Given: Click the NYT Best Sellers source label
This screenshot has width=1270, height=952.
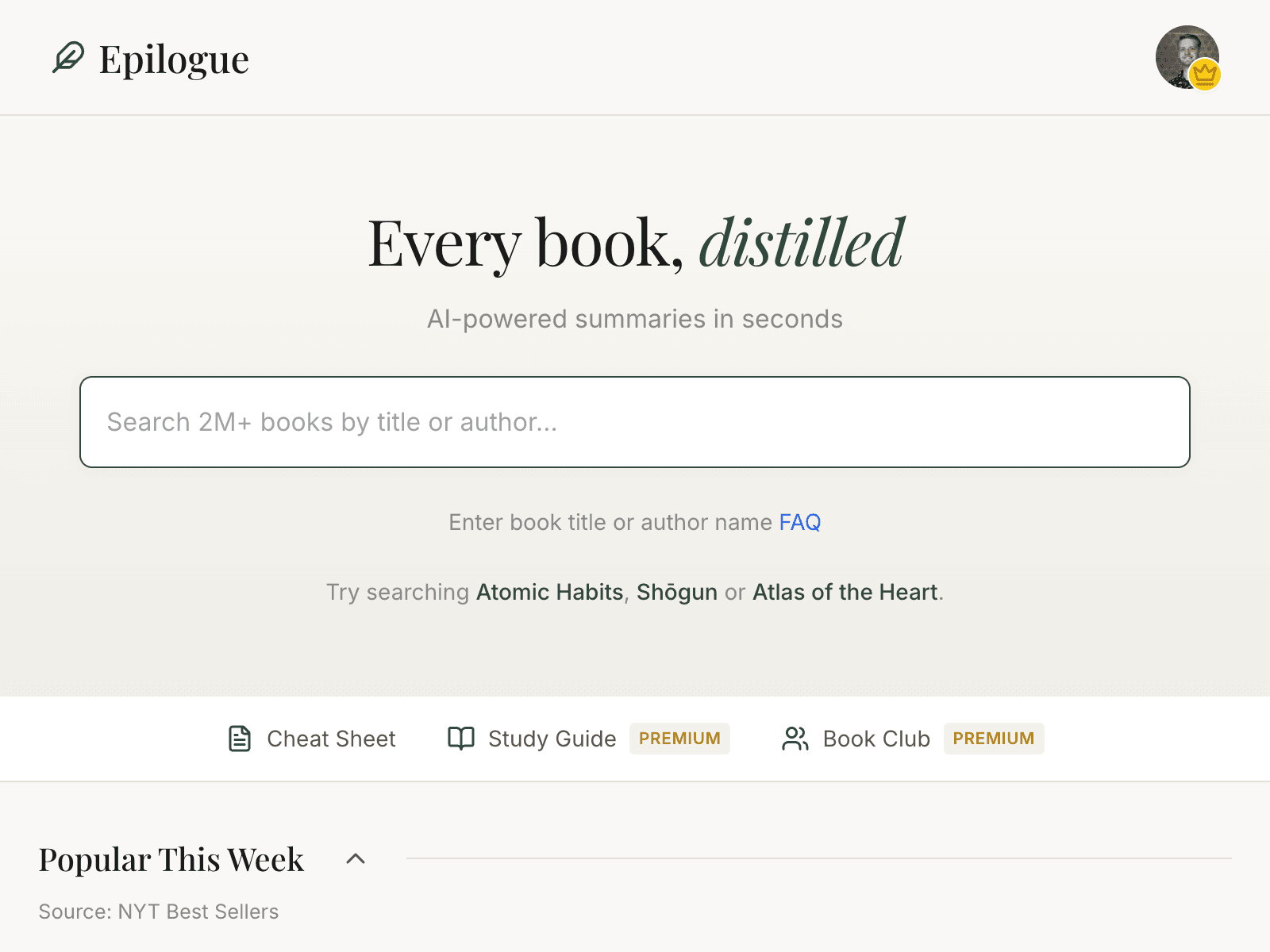Looking at the screenshot, I should [x=158, y=912].
